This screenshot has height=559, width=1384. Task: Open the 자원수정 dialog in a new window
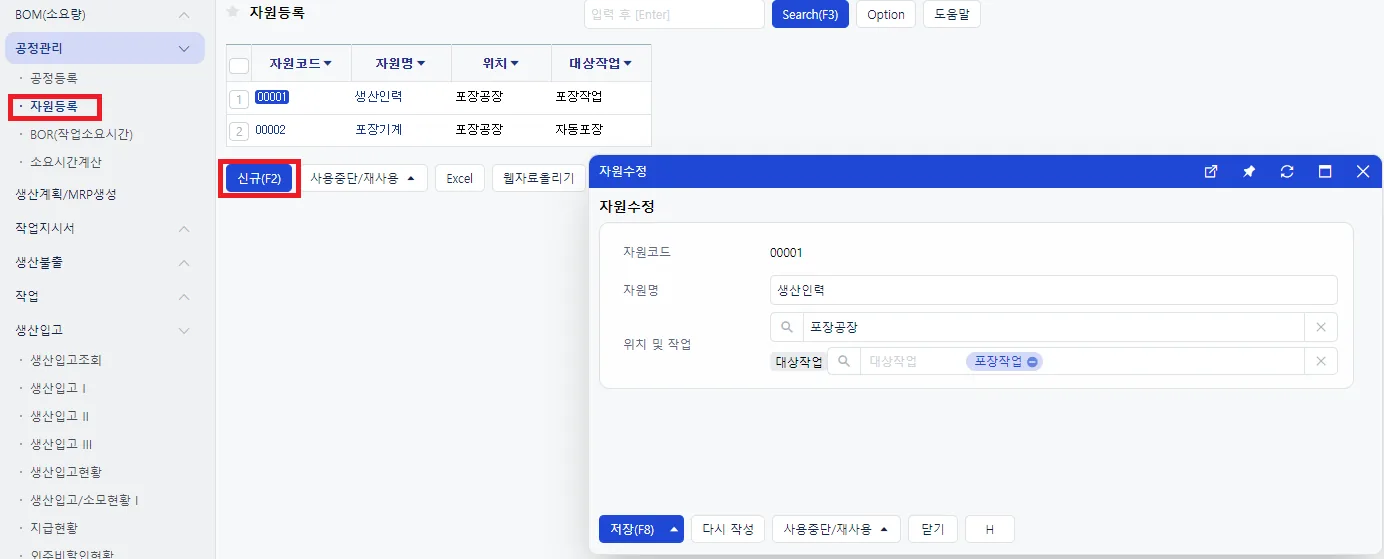(1211, 172)
